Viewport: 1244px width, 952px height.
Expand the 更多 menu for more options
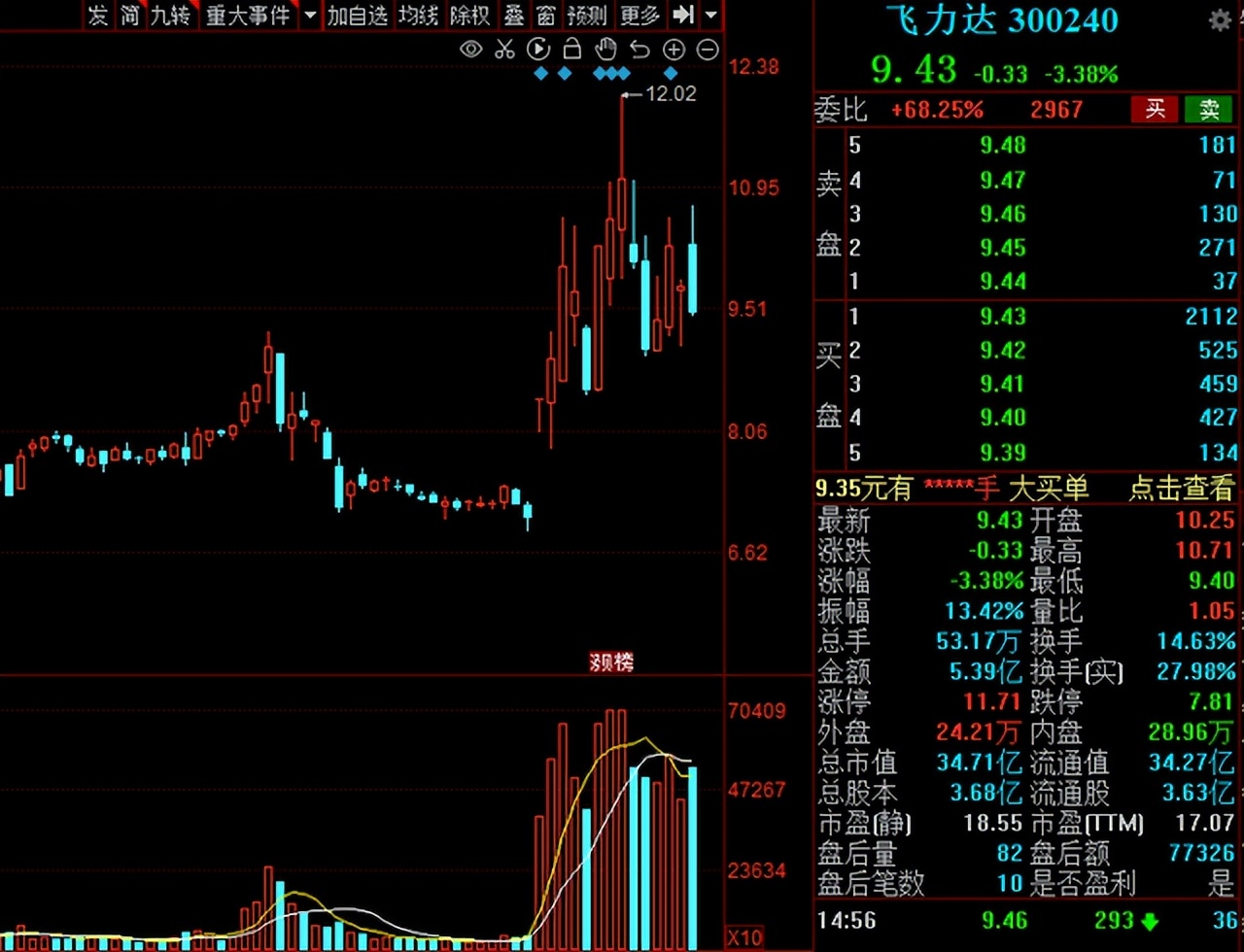640,16
